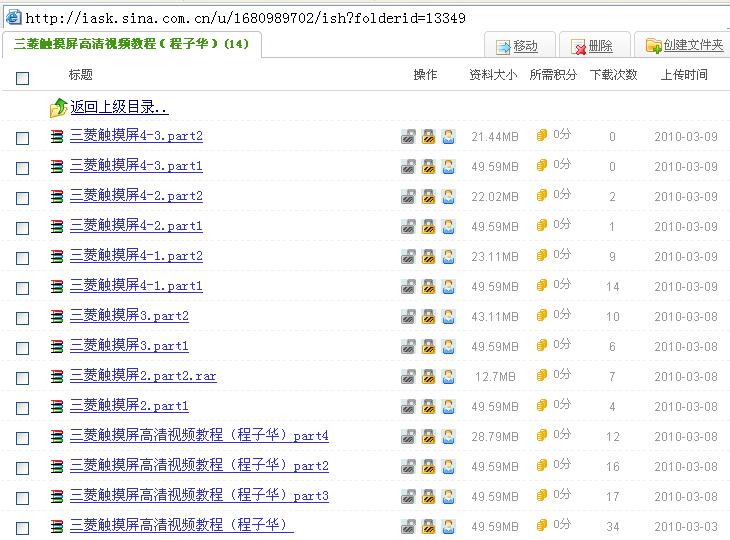
Task: Open the 三菱触摸屏4-2.part2 file link
Action: 136,196
